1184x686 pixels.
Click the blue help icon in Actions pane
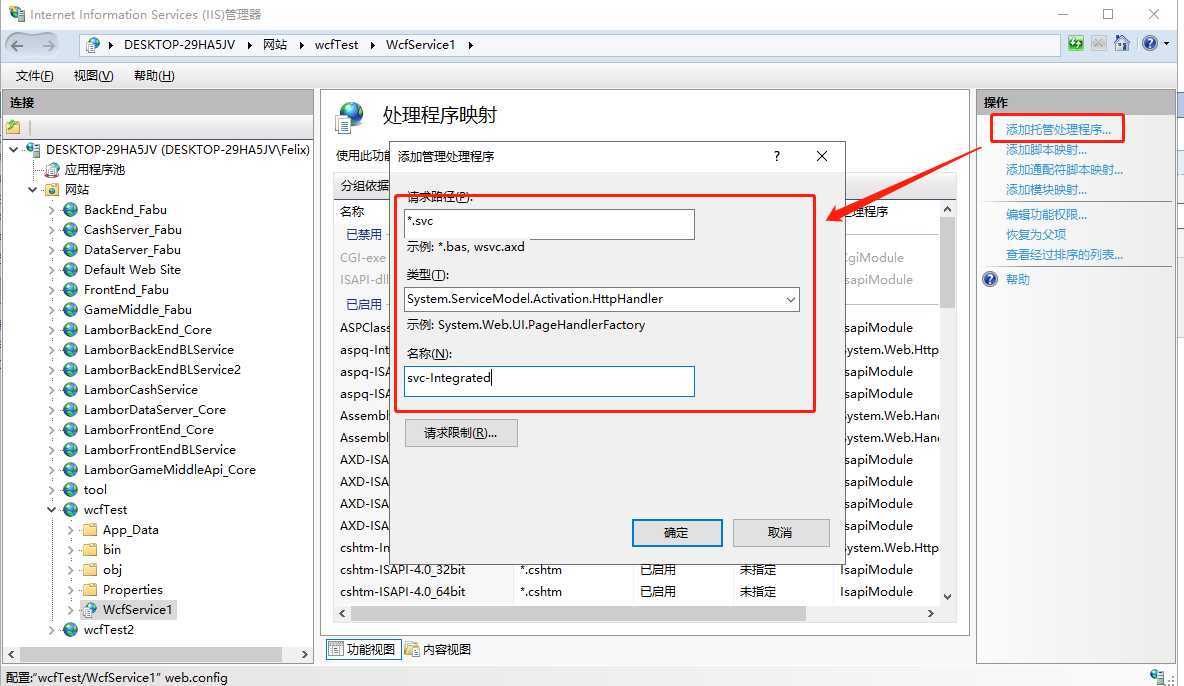point(990,280)
